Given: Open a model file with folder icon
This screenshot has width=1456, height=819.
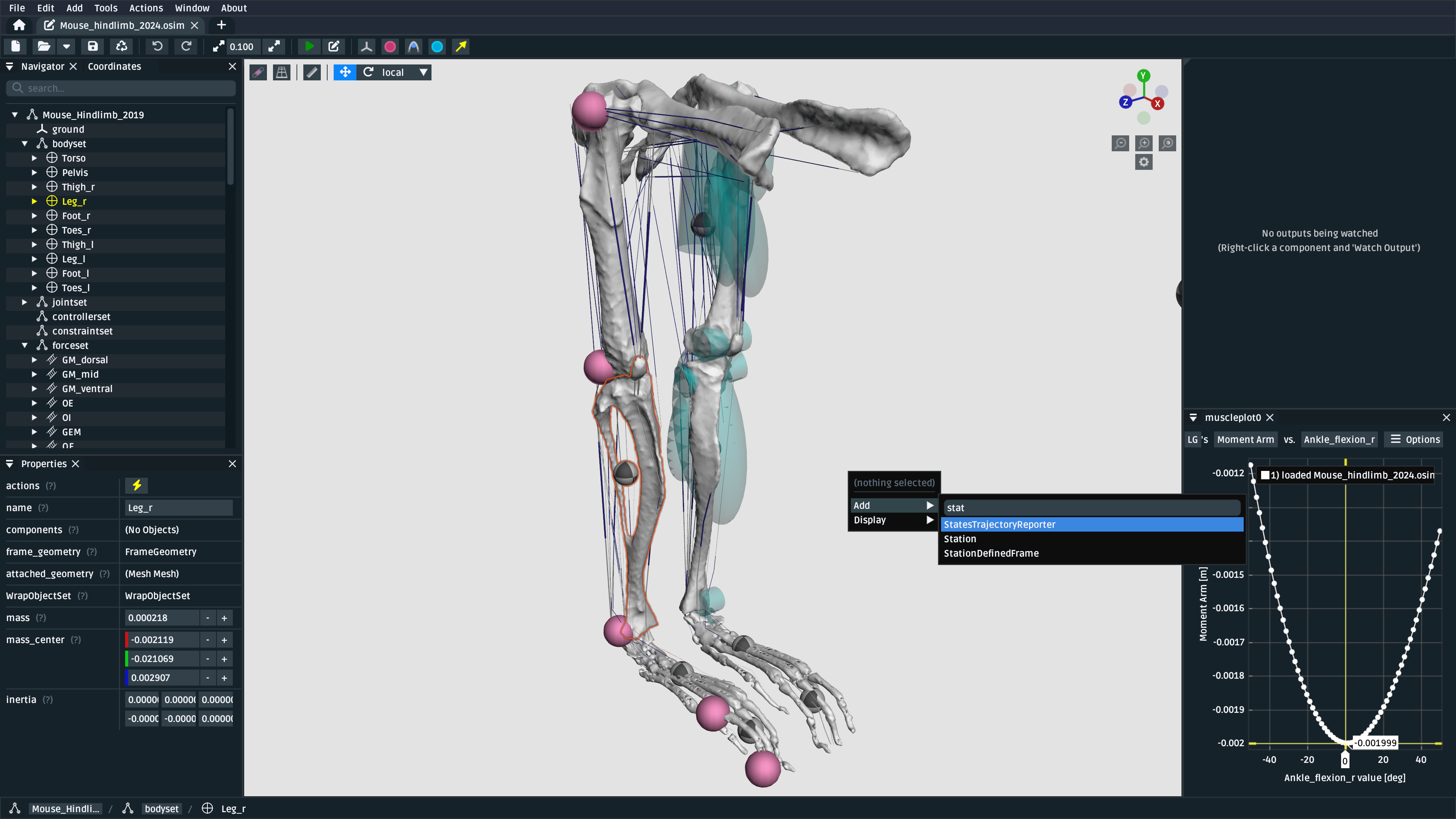Looking at the screenshot, I should point(44,46).
